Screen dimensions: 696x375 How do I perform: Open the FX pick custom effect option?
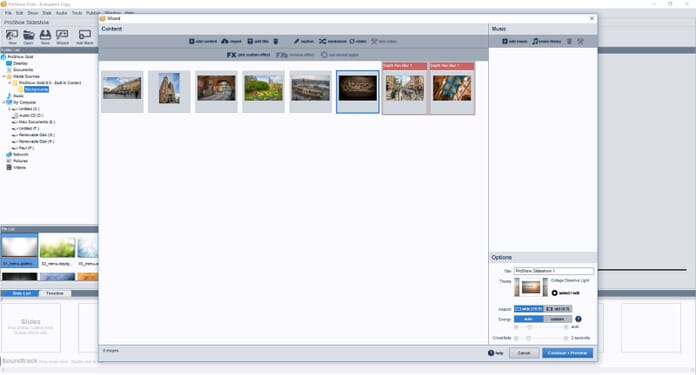tap(249, 55)
